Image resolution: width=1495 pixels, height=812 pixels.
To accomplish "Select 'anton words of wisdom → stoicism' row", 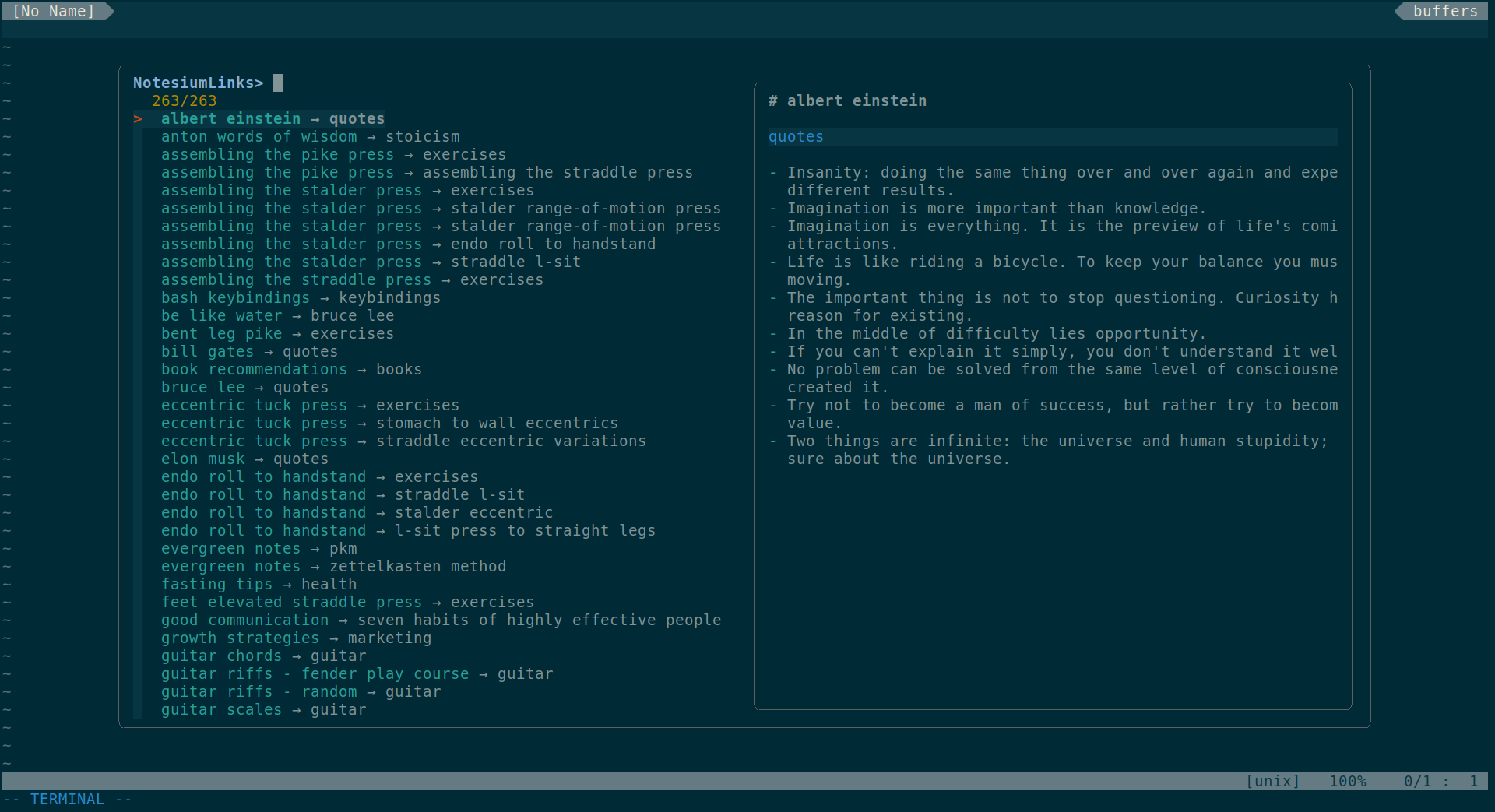I will click(310, 136).
